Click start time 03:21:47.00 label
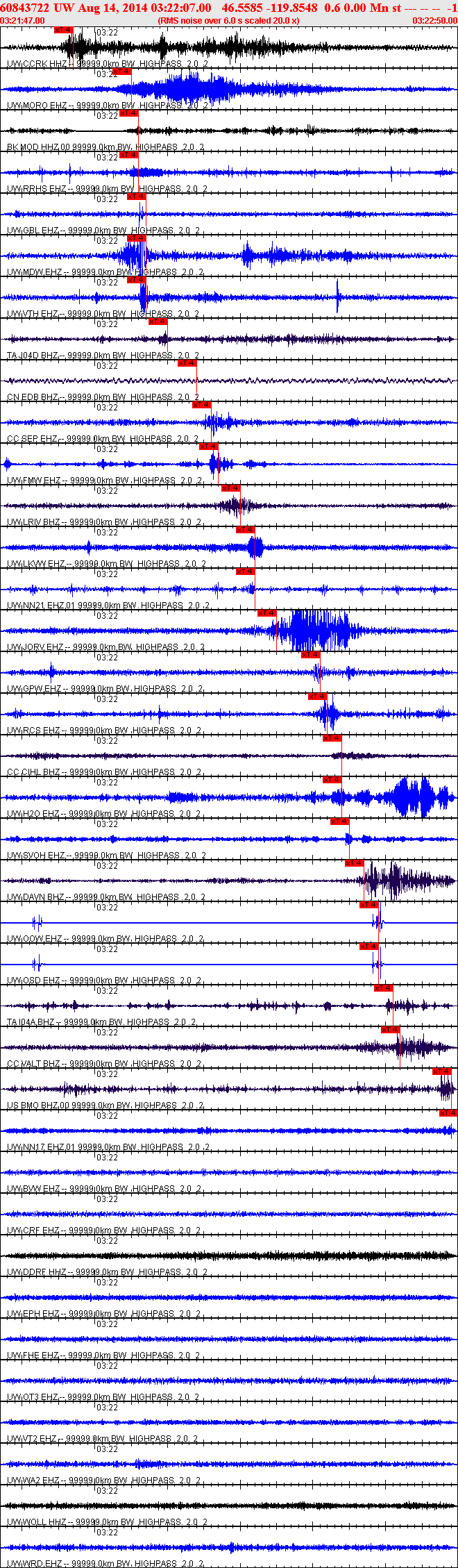 (23, 21)
